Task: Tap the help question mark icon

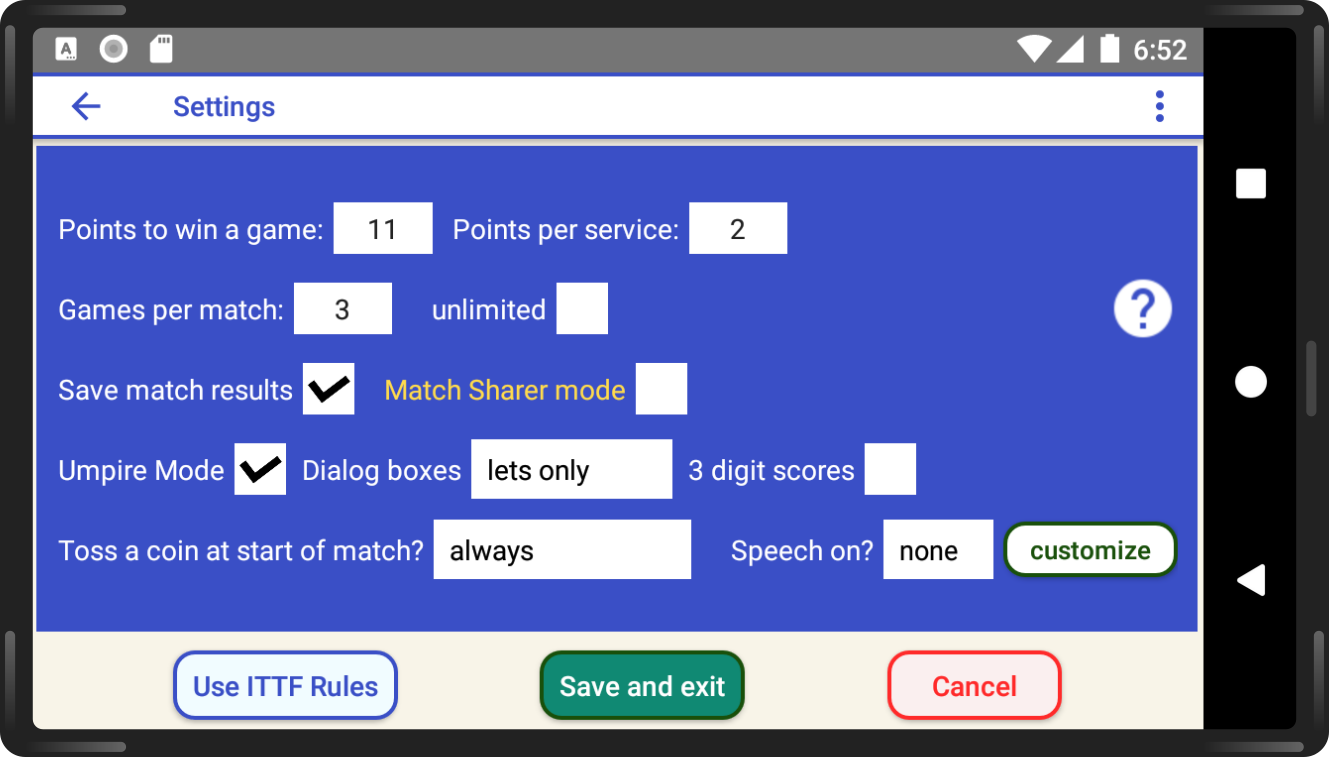Action: 1142,308
